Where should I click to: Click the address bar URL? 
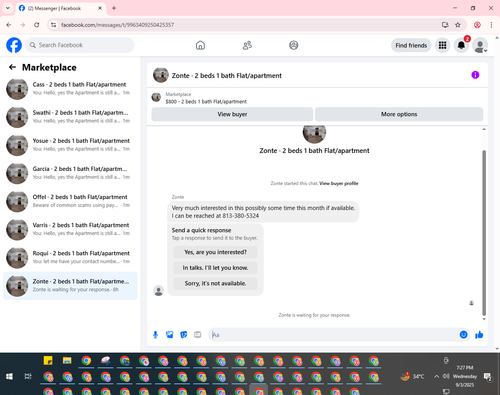coord(117,25)
